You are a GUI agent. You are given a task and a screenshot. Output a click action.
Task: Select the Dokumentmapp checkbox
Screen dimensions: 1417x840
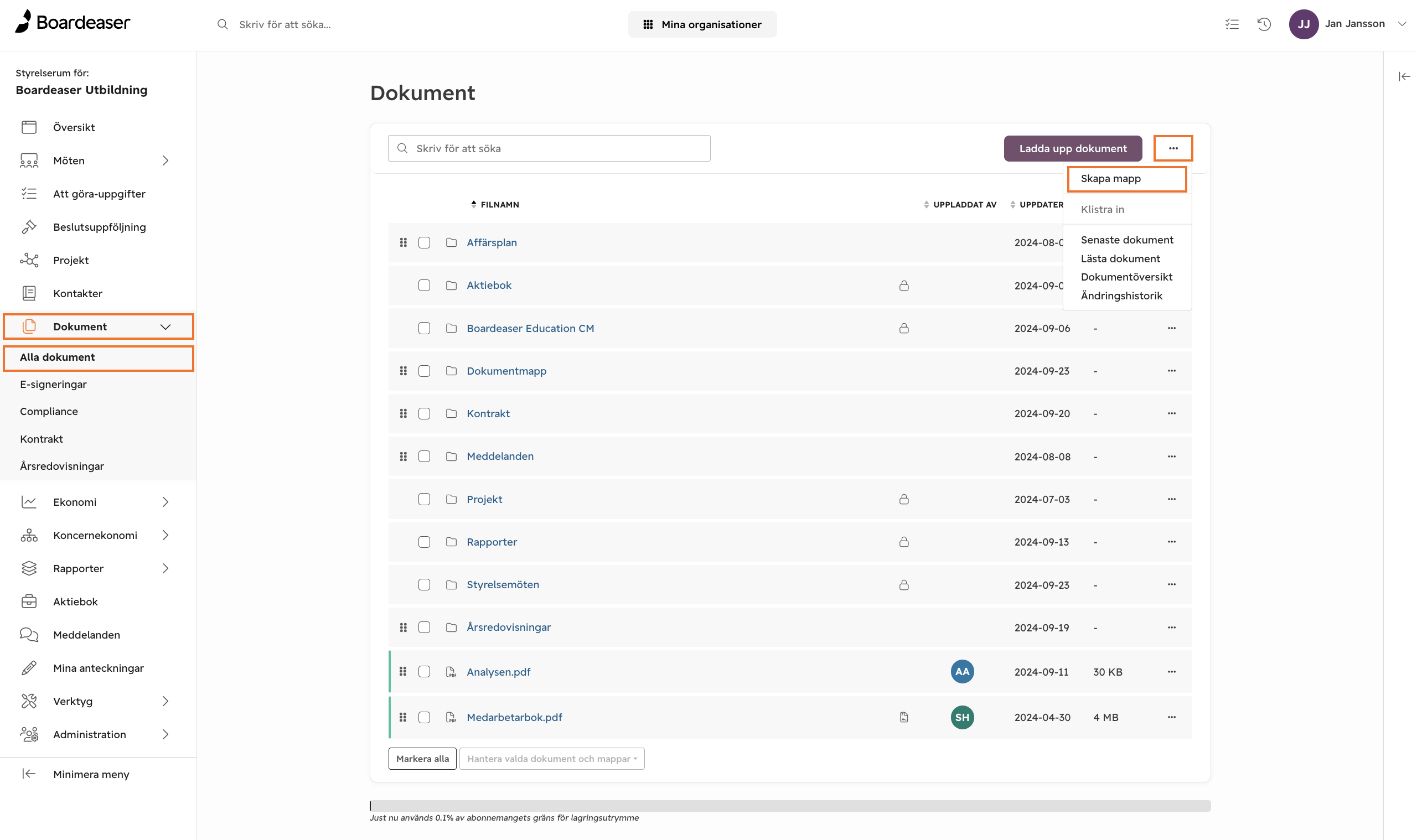click(x=424, y=371)
